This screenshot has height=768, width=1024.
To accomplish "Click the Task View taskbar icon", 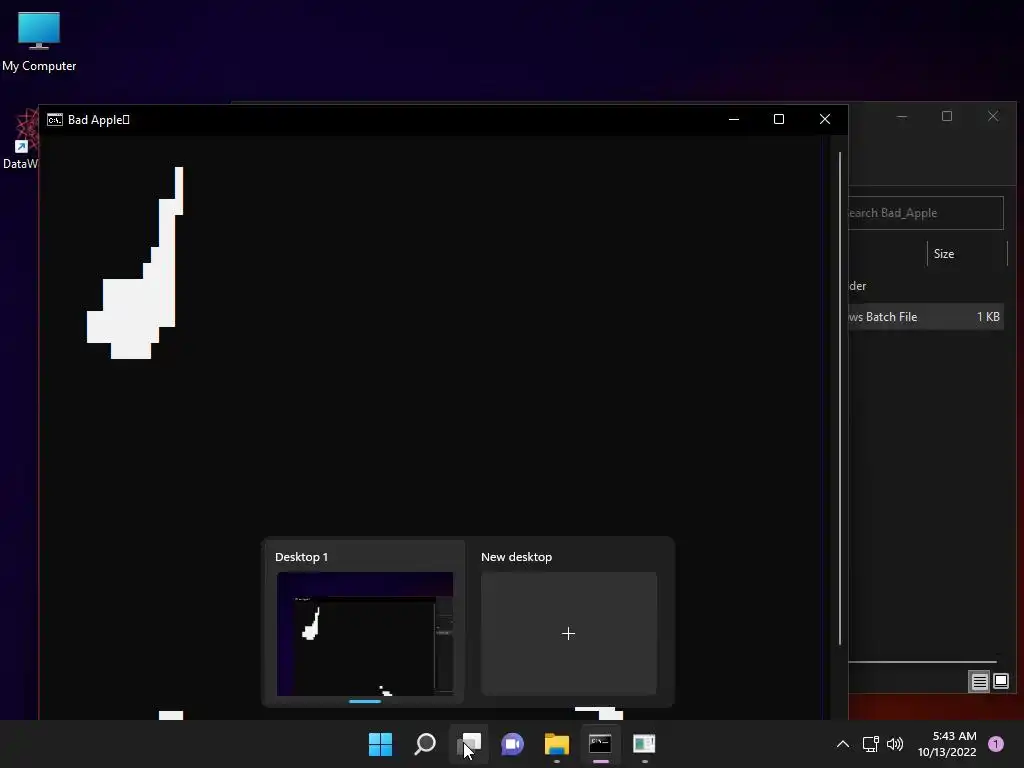I will point(469,744).
